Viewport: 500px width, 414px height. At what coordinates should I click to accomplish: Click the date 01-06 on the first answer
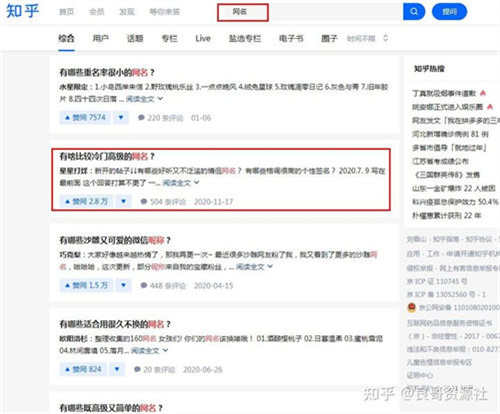(x=201, y=118)
